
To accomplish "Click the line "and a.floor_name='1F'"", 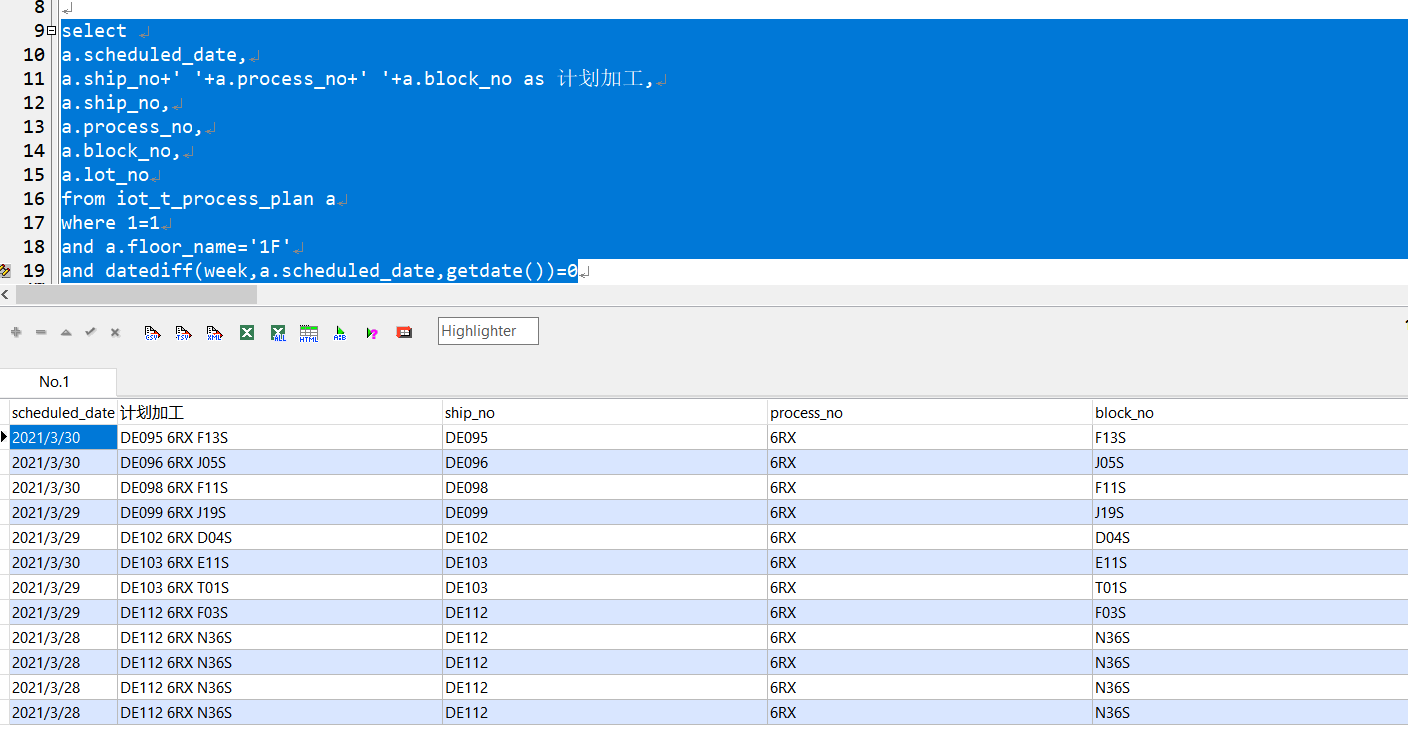I will 176,247.
